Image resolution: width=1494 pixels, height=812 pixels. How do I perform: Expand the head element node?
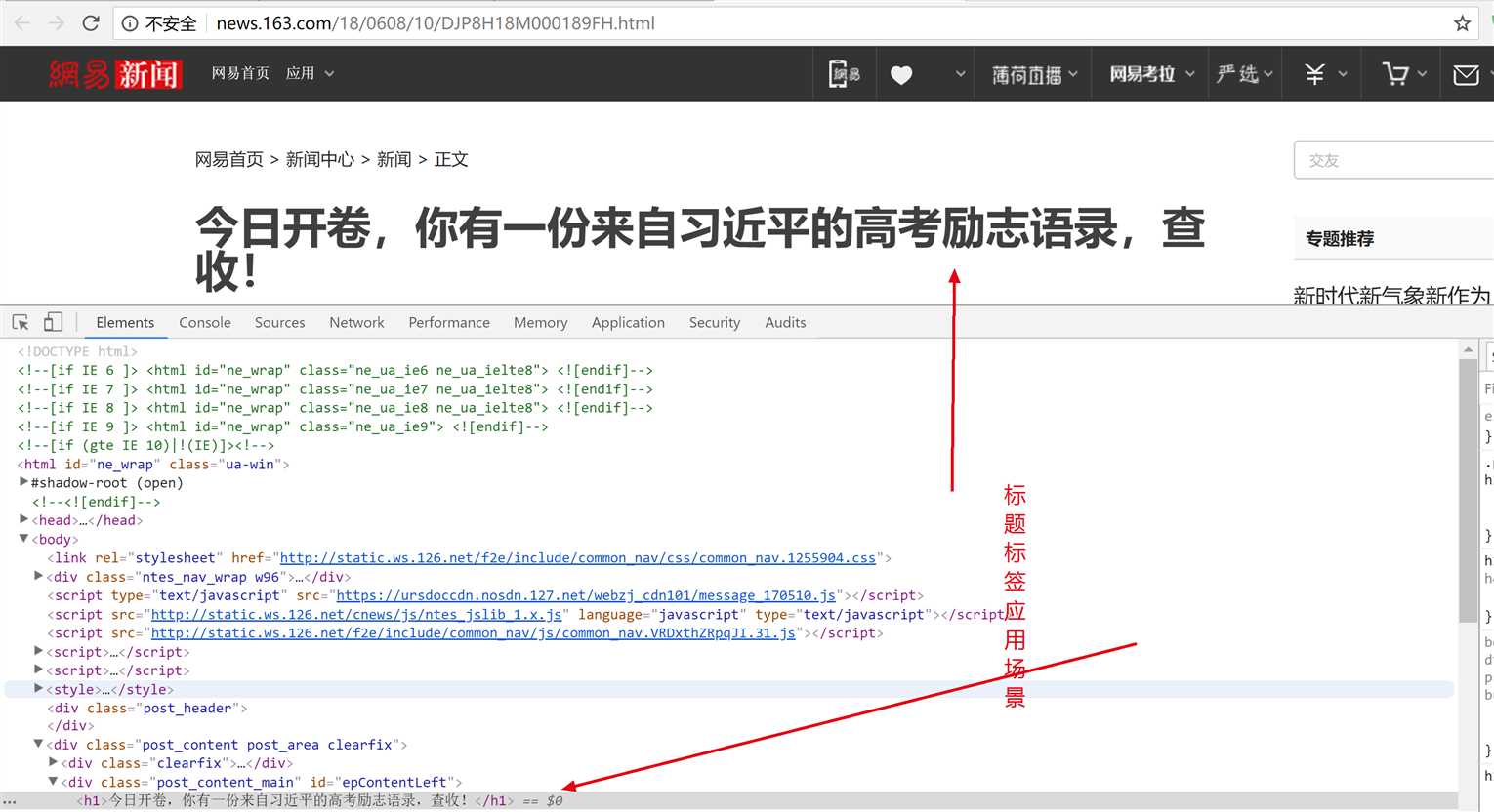pos(23,519)
